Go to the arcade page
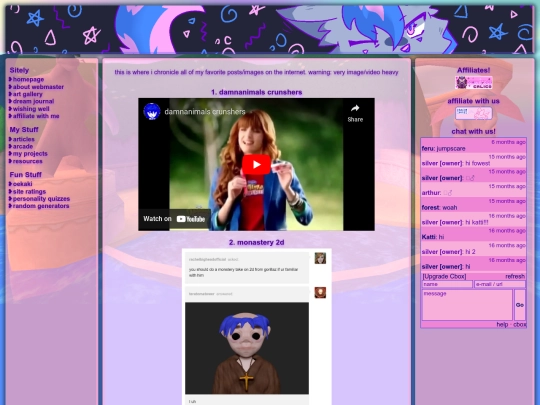This screenshot has width=540, height=405. (x=23, y=146)
